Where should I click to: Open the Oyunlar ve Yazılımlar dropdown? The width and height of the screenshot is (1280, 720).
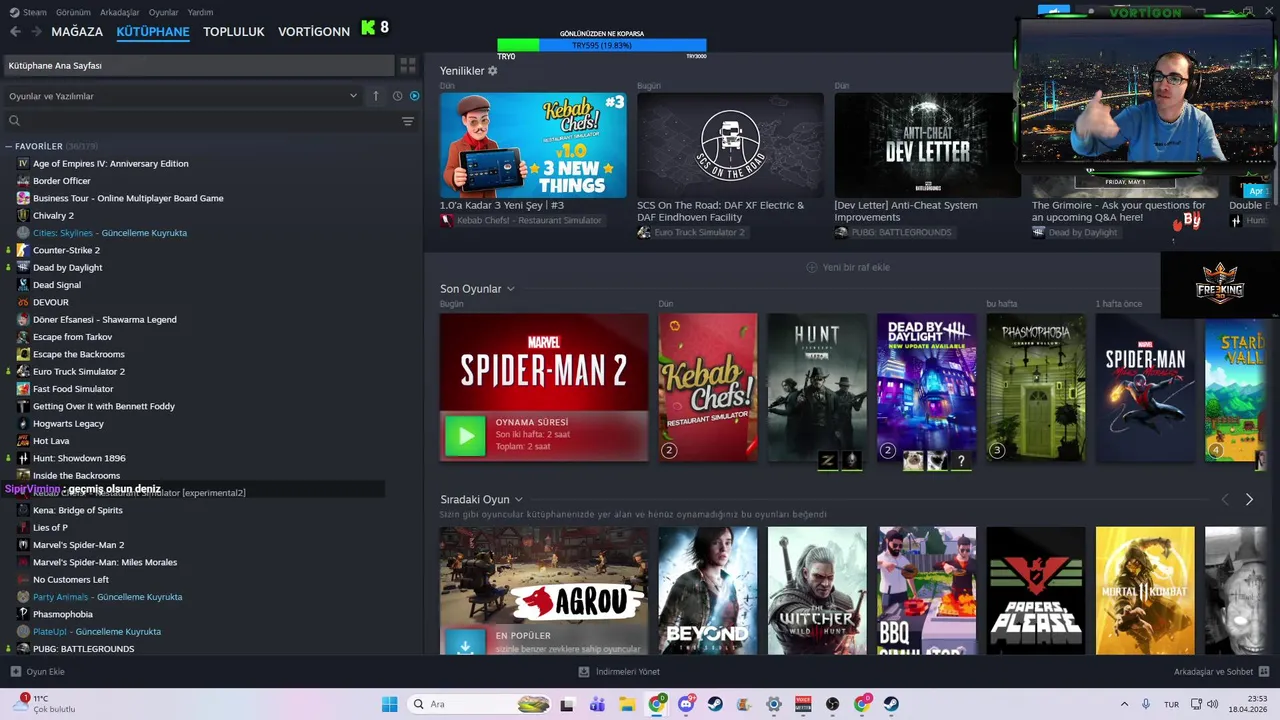click(x=183, y=96)
